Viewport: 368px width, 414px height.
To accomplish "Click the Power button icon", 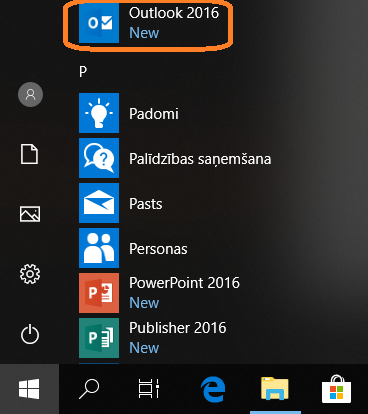I will pos(30,334).
